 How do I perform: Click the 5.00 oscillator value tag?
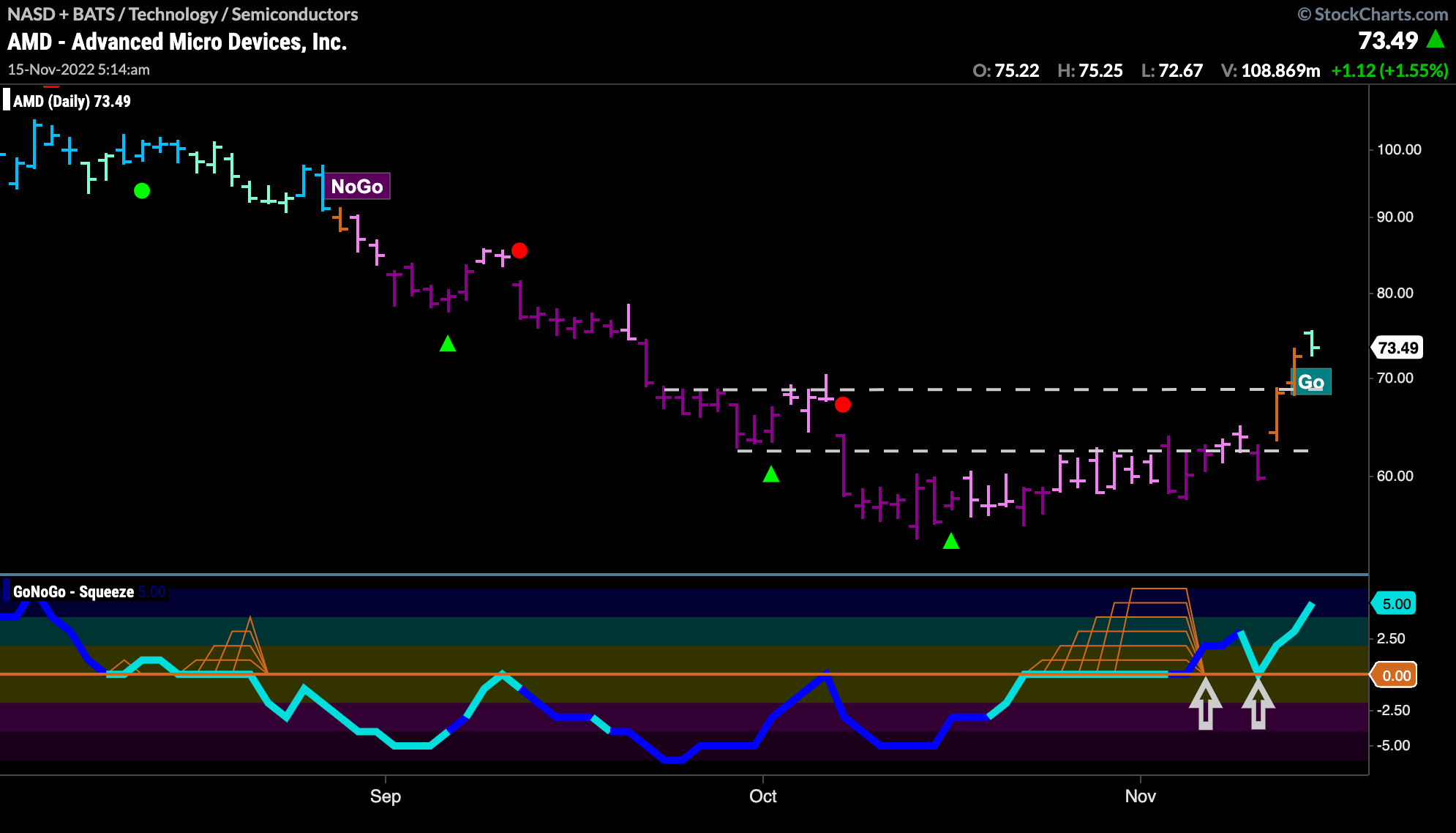[x=1395, y=604]
